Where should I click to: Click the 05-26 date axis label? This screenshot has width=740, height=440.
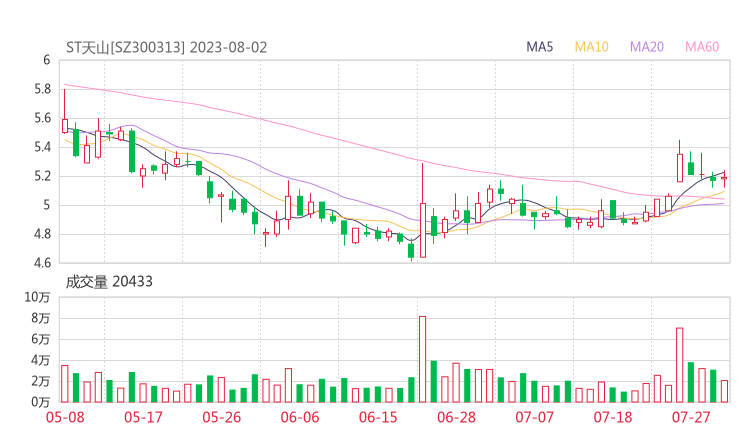tap(221, 417)
